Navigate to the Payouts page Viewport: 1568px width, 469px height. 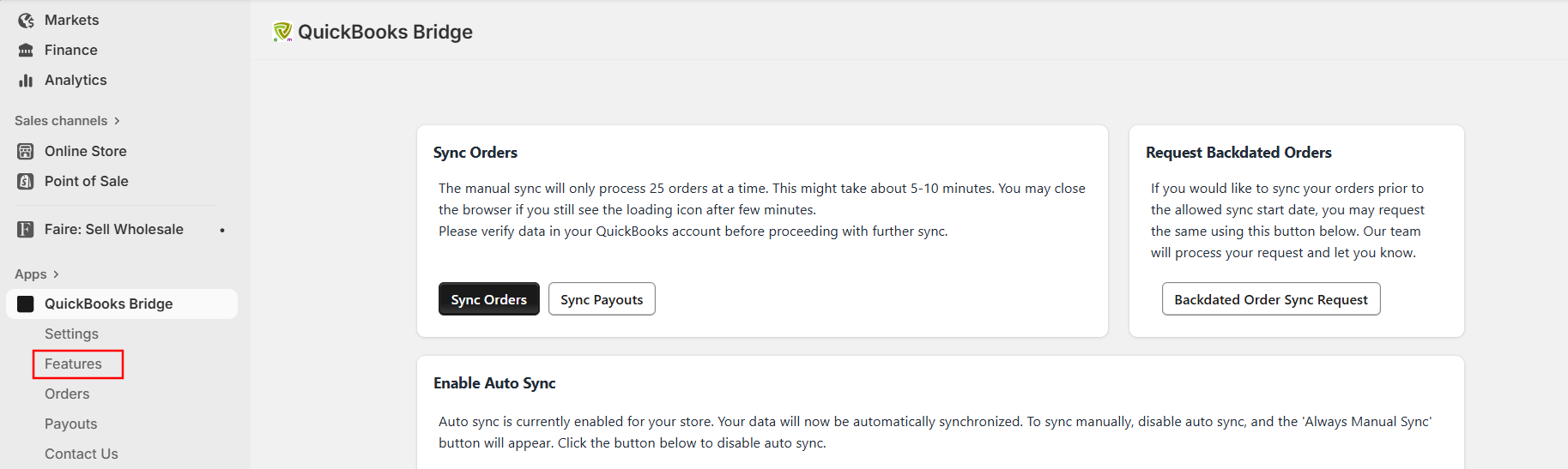[x=70, y=424]
